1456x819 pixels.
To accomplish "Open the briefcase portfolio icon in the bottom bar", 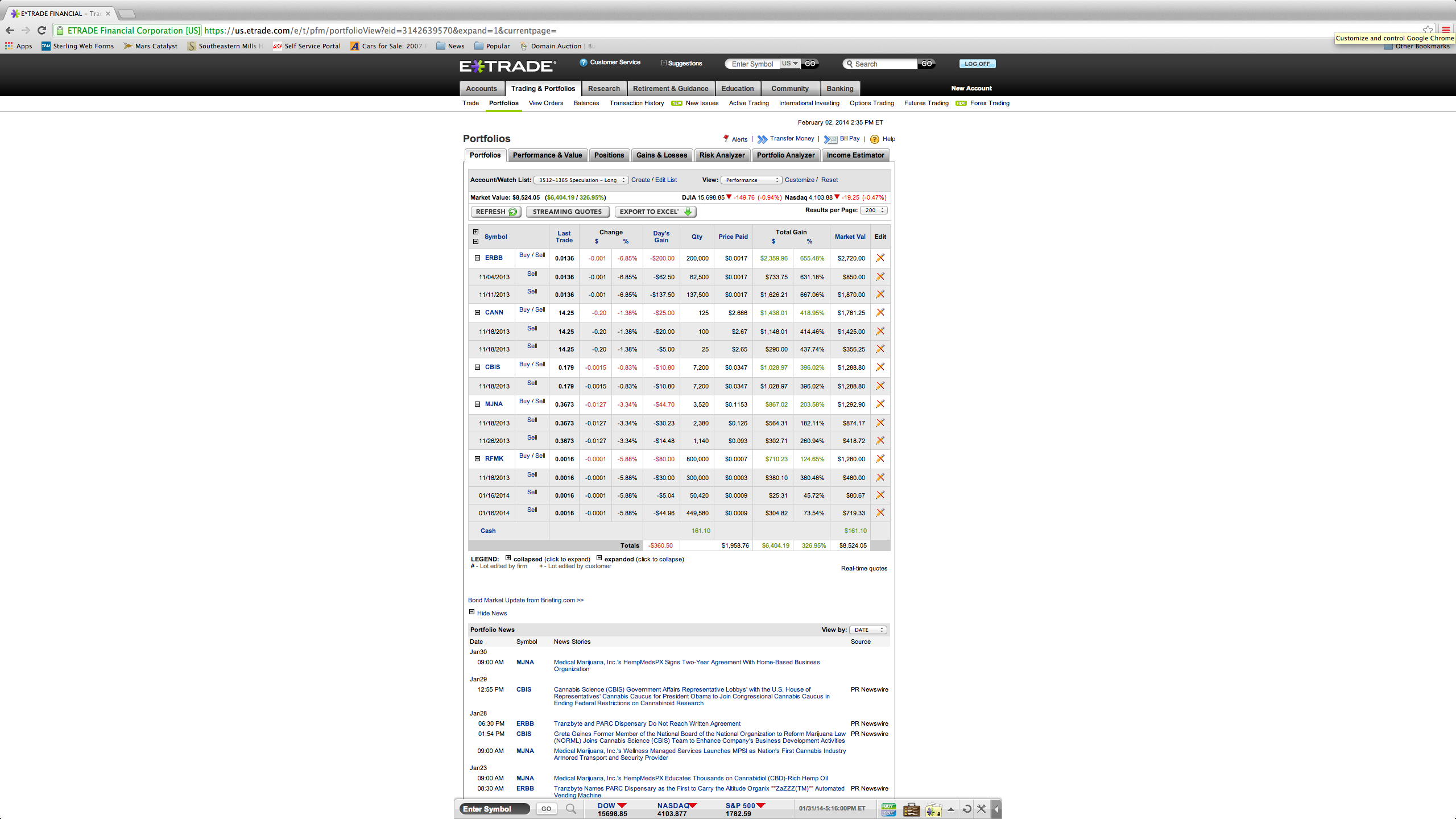I will 912,809.
